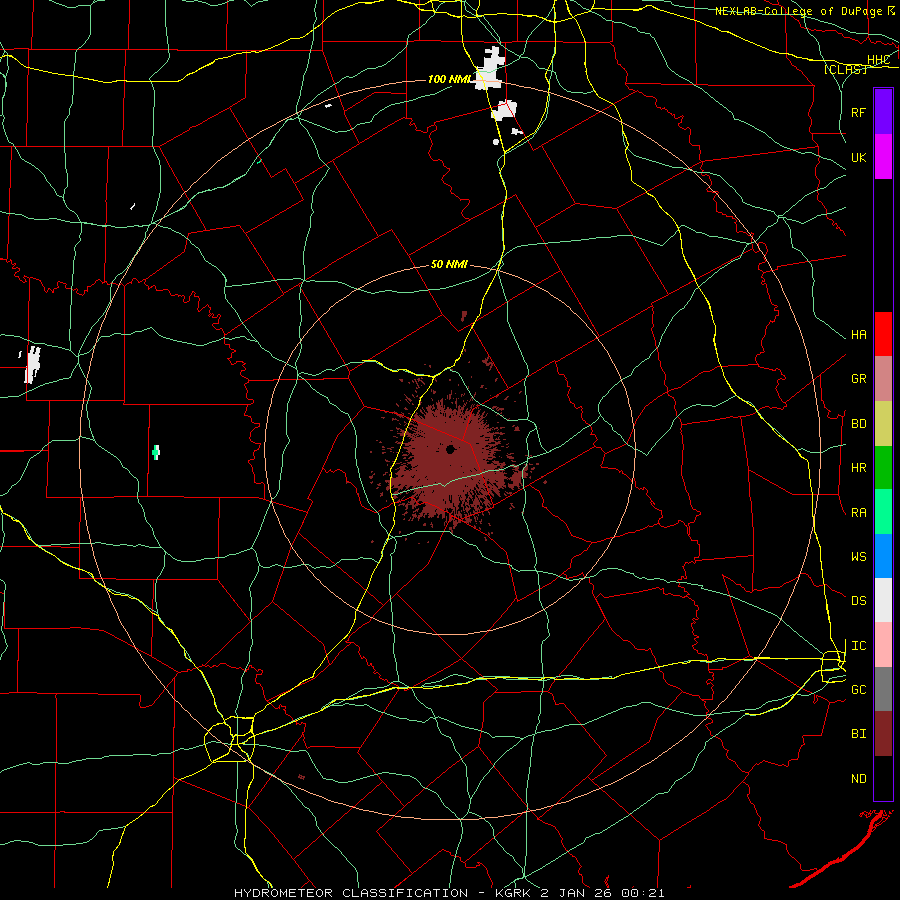Click the black radar site dot at center

(x=451, y=449)
